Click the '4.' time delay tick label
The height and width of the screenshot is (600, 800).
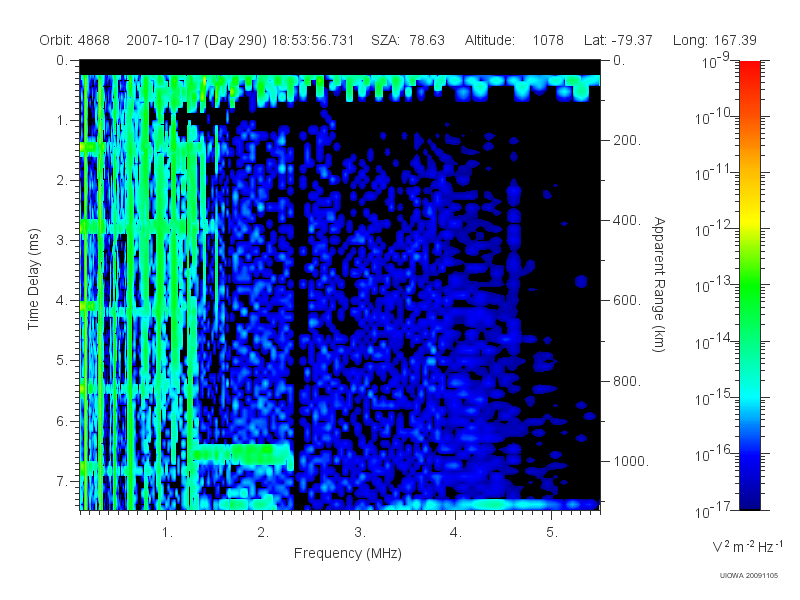coord(62,301)
